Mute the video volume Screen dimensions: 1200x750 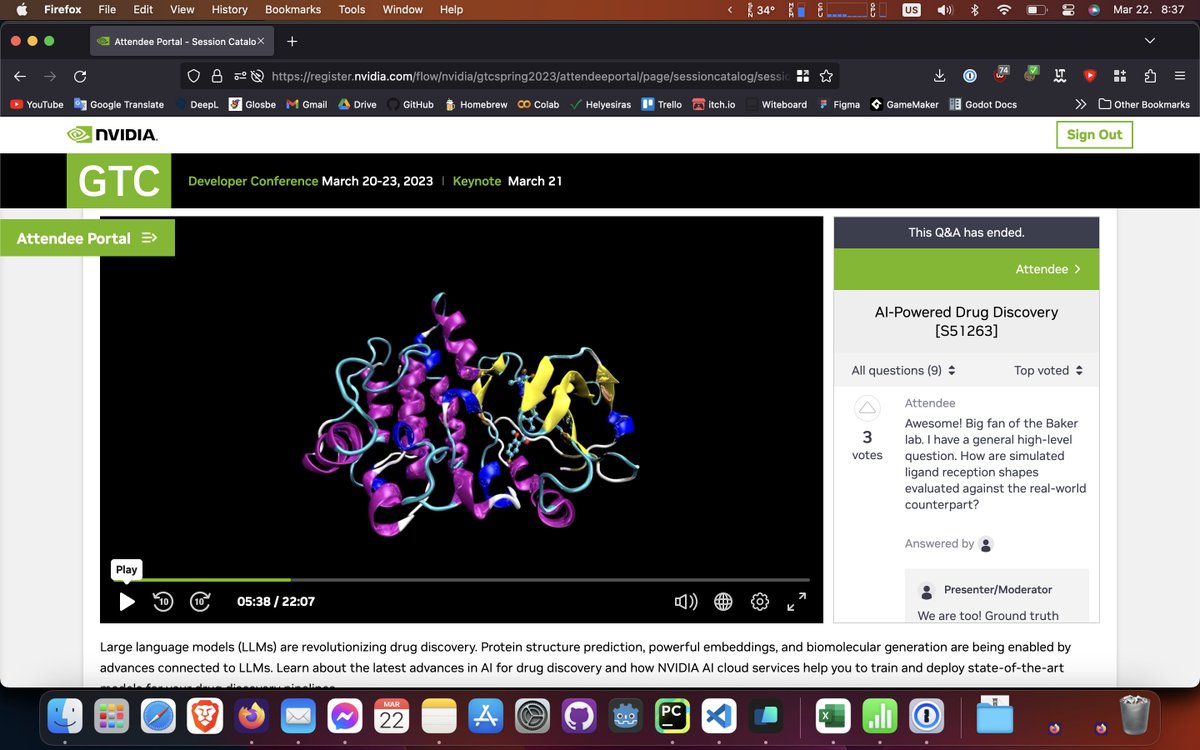tap(686, 601)
